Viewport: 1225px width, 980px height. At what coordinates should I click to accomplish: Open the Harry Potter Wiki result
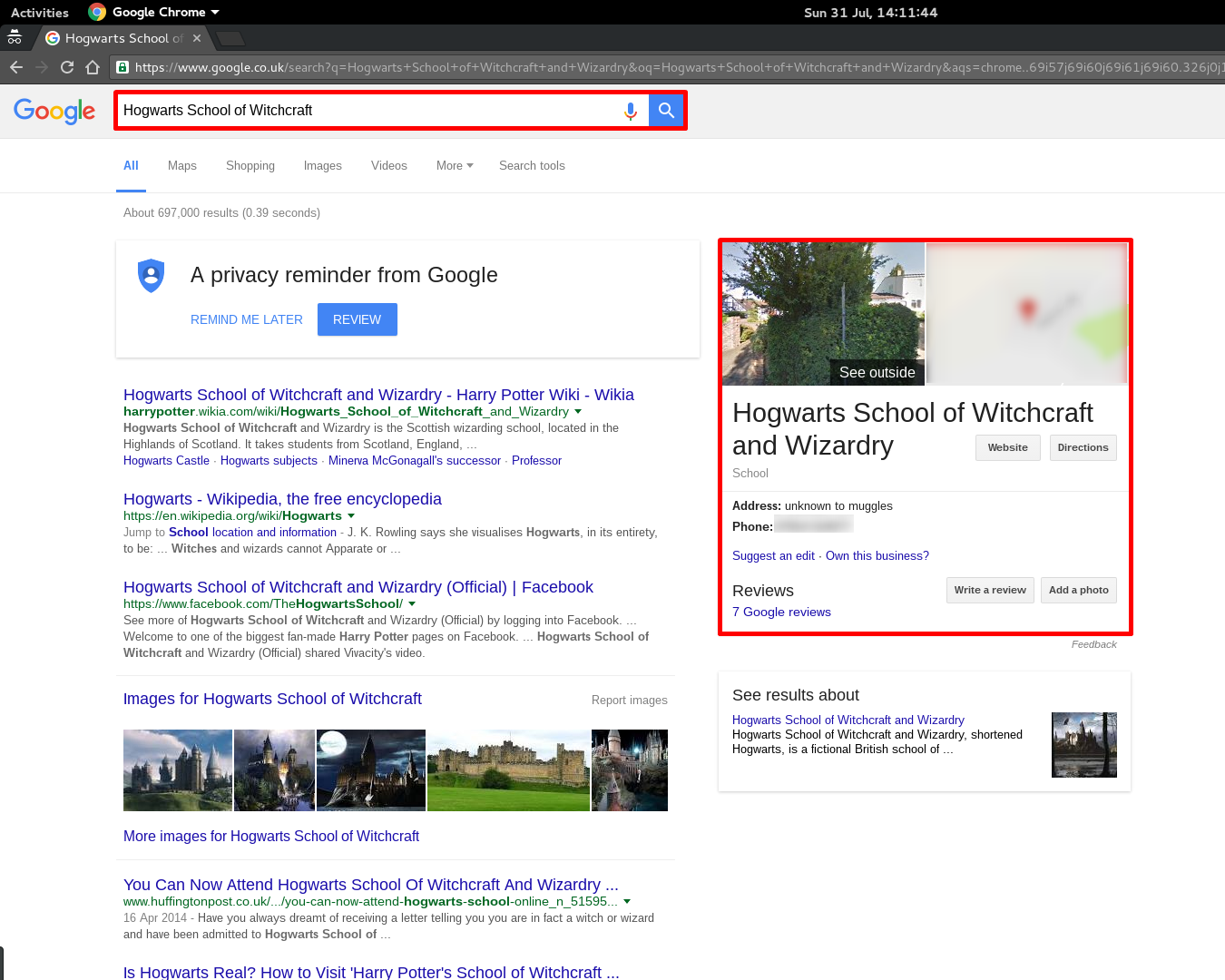[x=378, y=395]
